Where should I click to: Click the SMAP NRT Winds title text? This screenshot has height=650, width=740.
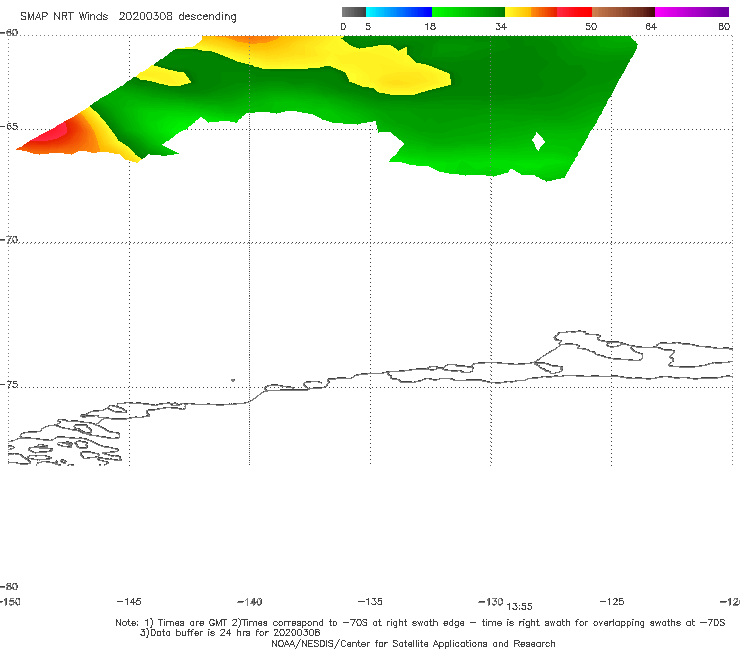click(64, 16)
